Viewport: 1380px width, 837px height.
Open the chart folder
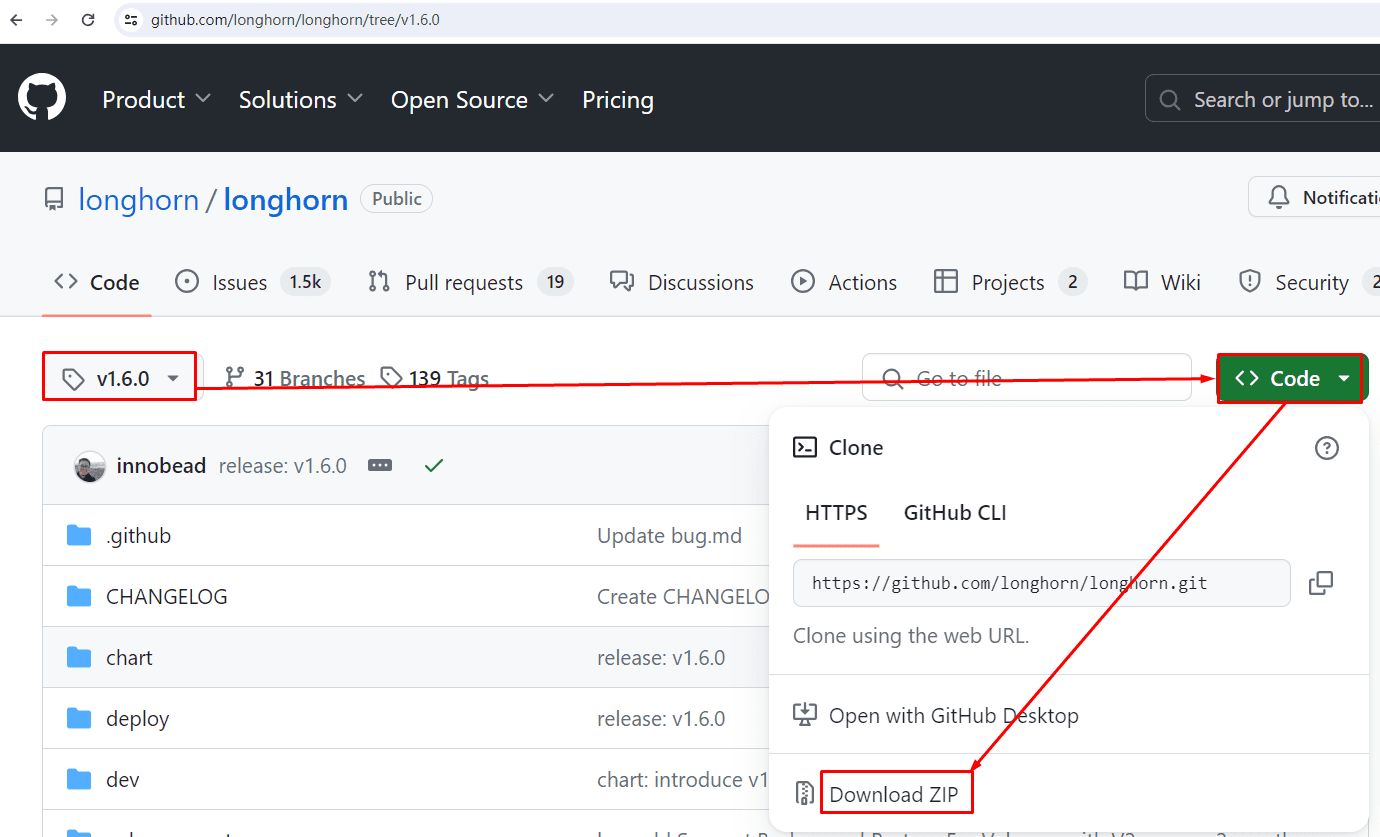tap(129, 658)
